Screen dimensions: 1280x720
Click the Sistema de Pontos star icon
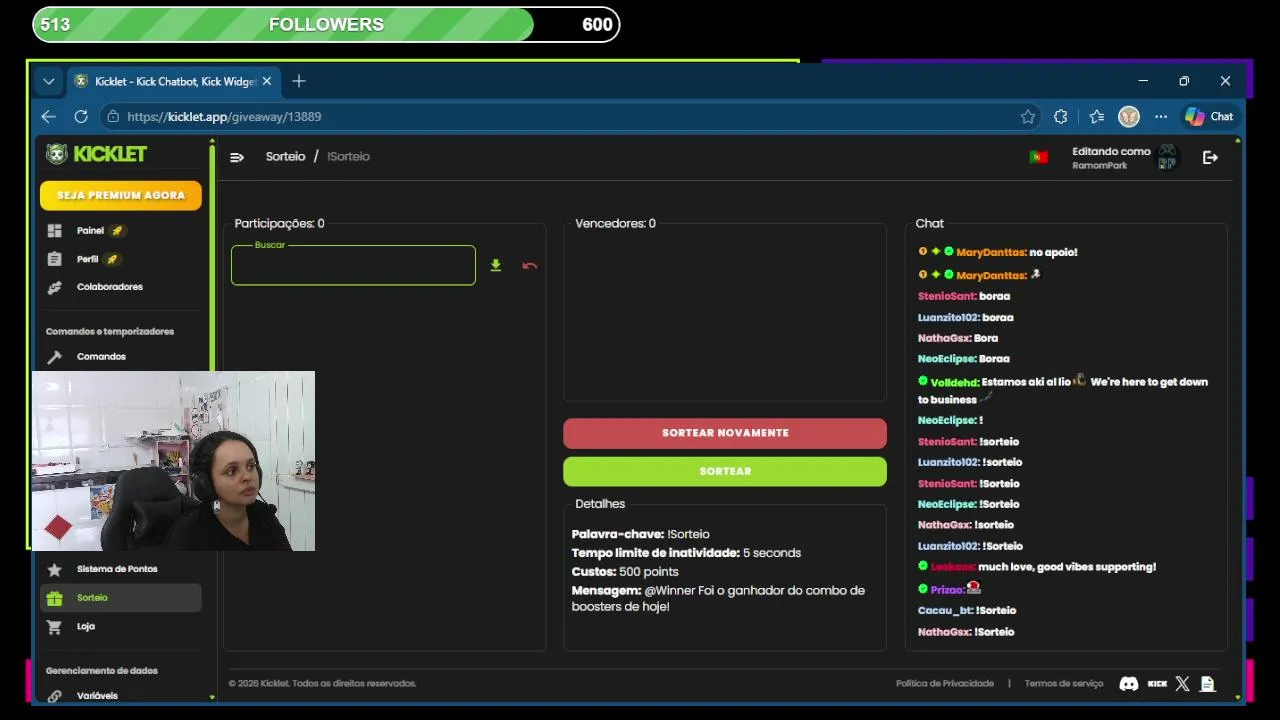[x=54, y=569]
